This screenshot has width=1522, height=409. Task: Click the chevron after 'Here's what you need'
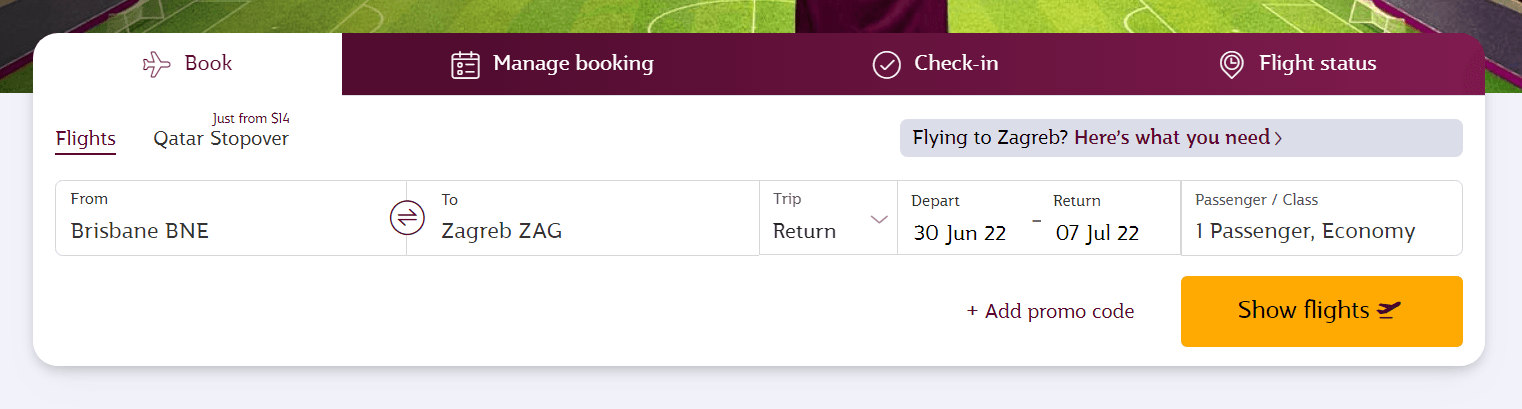1278,138
